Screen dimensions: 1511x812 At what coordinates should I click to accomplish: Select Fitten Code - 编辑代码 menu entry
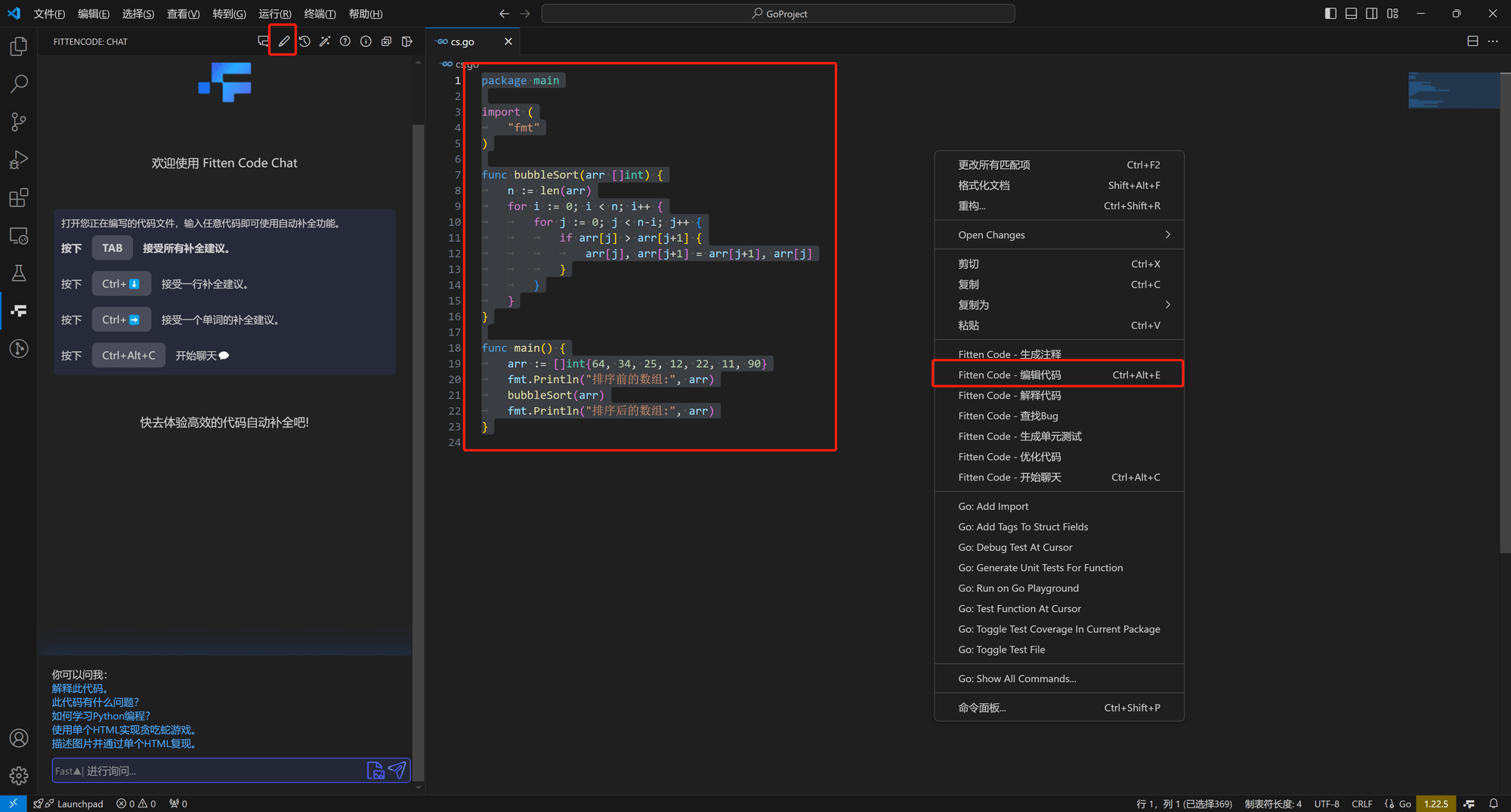pos(1059,375)
